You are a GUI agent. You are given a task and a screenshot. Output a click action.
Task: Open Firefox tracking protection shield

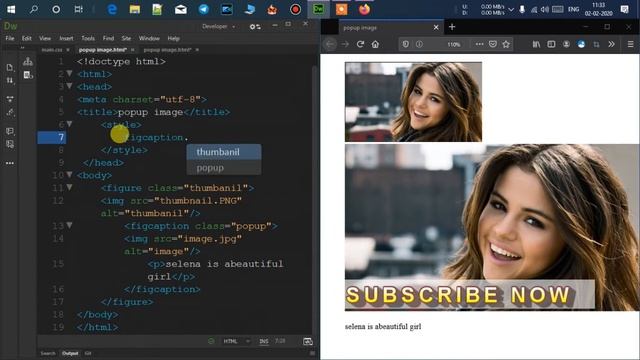(x=405, y=44)
